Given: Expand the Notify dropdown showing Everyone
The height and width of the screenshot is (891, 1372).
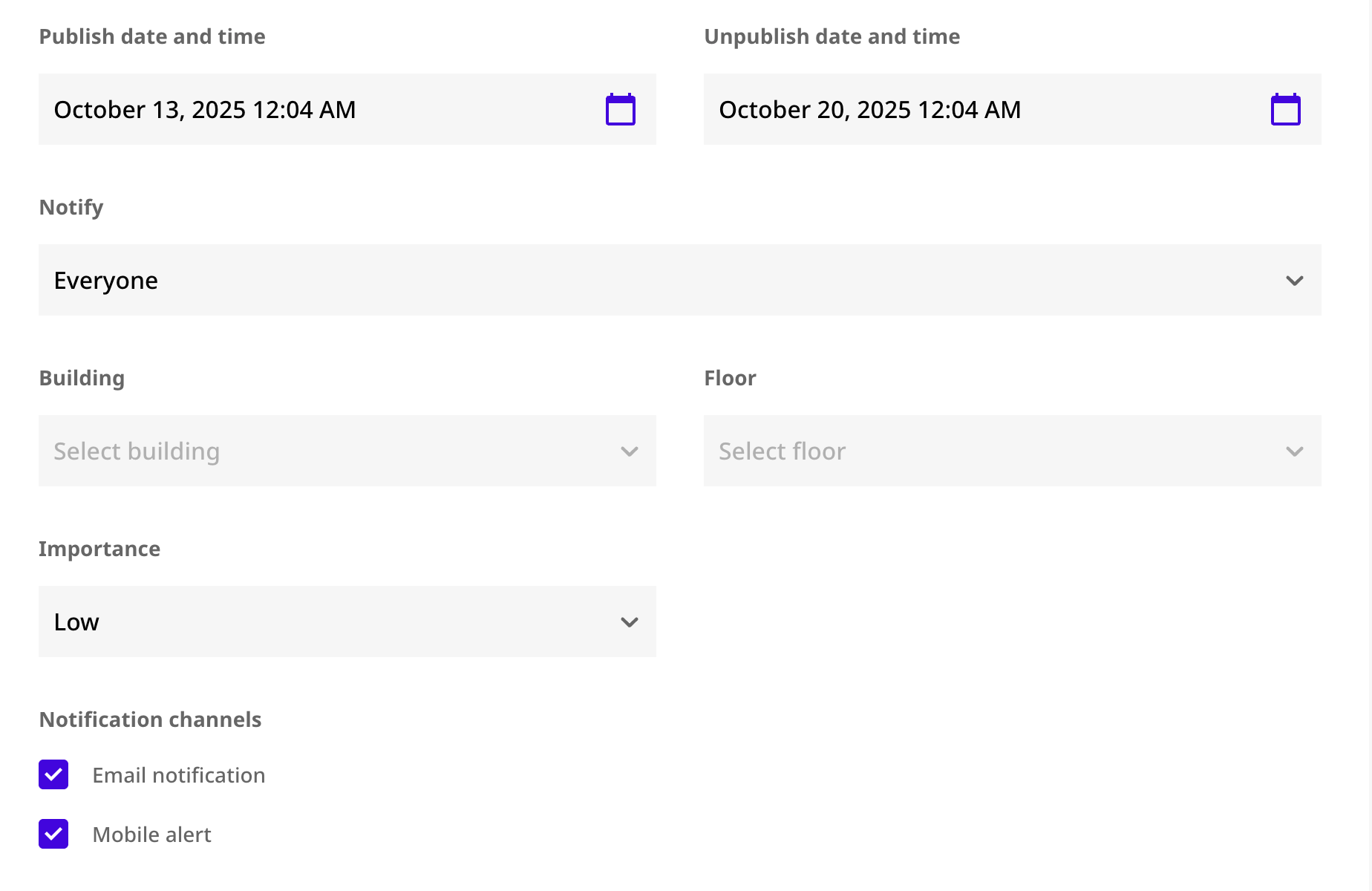Looking at the screenshot, I should (x=680, y=280).
